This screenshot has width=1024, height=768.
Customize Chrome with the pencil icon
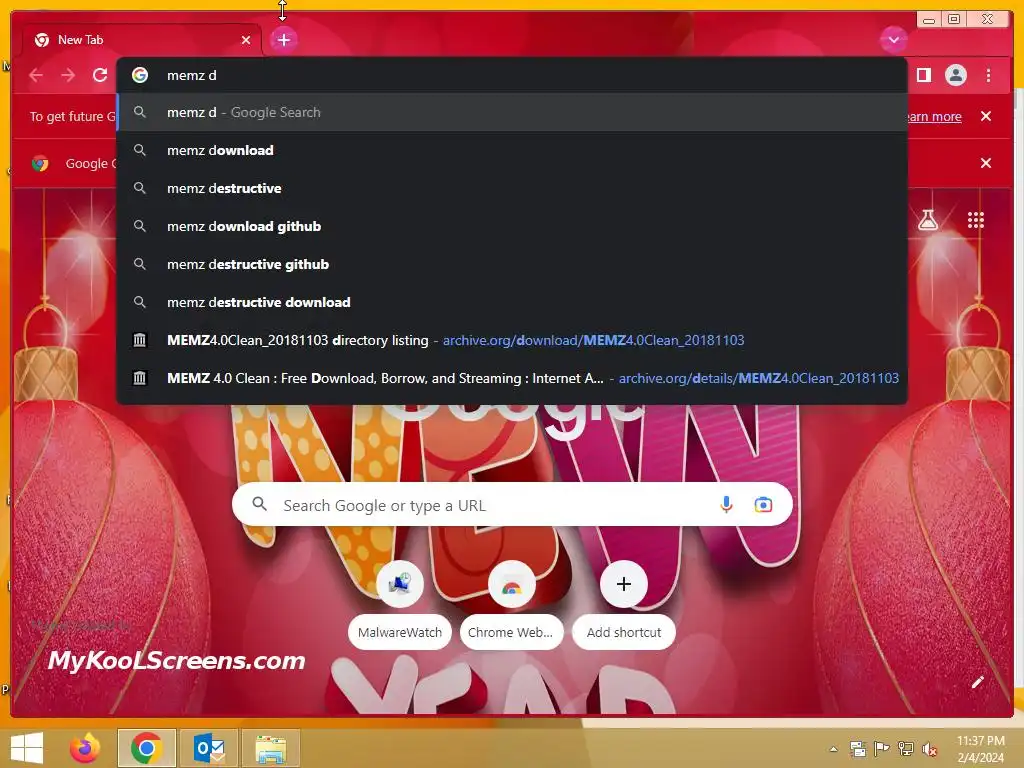(x=978, y=682)
